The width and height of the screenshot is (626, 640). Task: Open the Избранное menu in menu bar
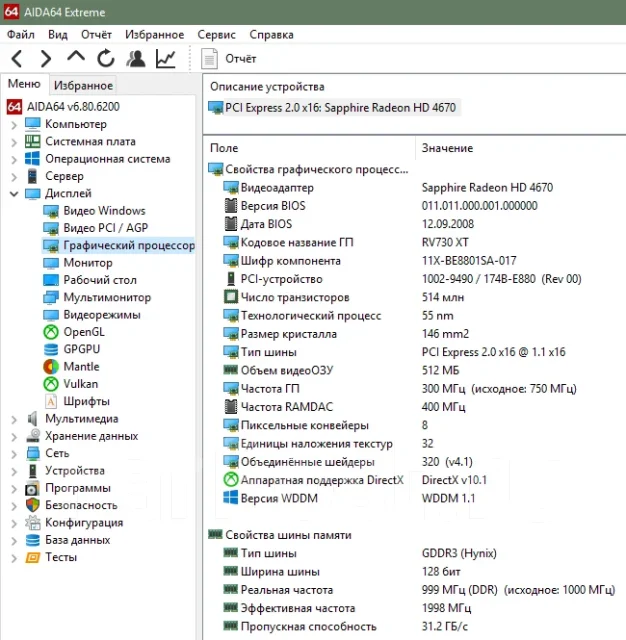(x=154, y=35)
